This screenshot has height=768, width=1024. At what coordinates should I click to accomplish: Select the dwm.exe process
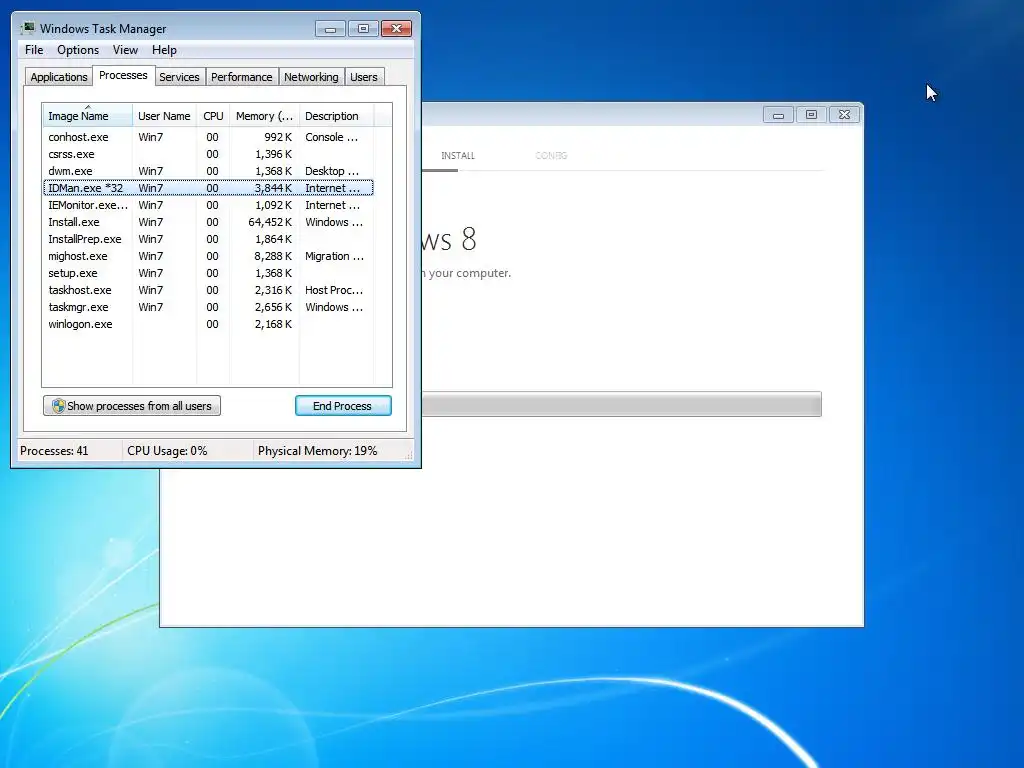208,171
